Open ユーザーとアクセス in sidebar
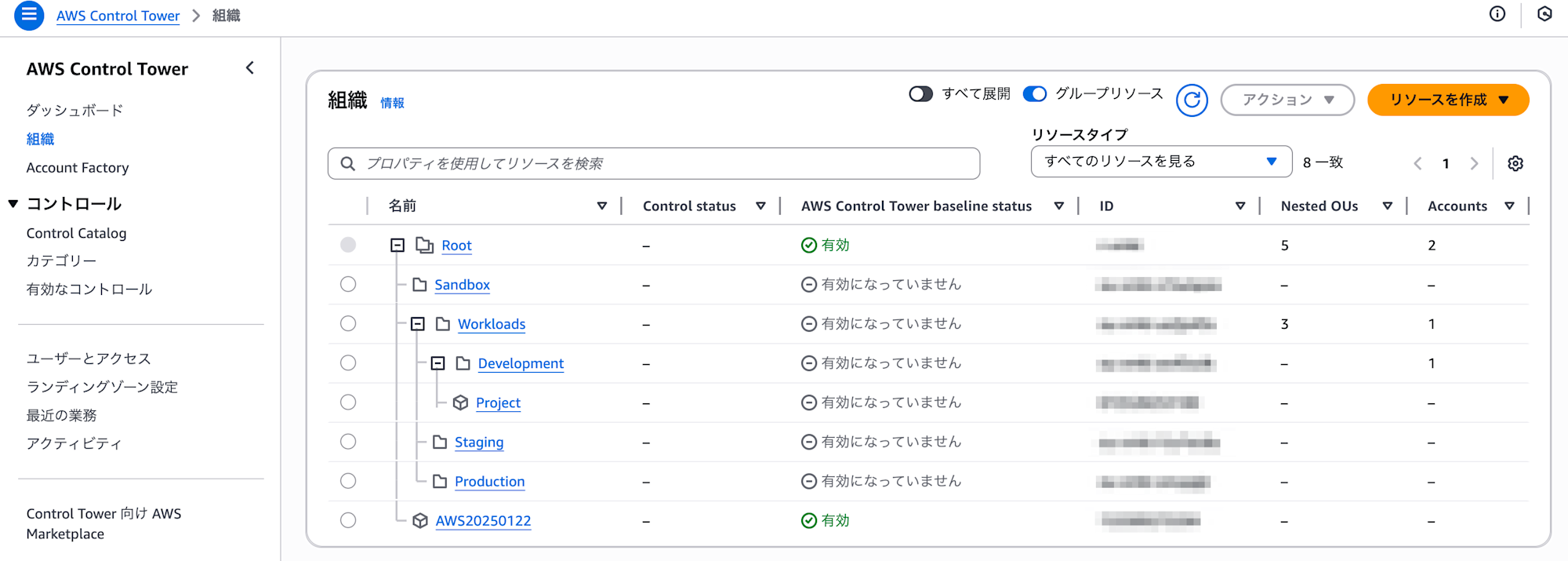 pyautogui.click(x=89, y=359)
